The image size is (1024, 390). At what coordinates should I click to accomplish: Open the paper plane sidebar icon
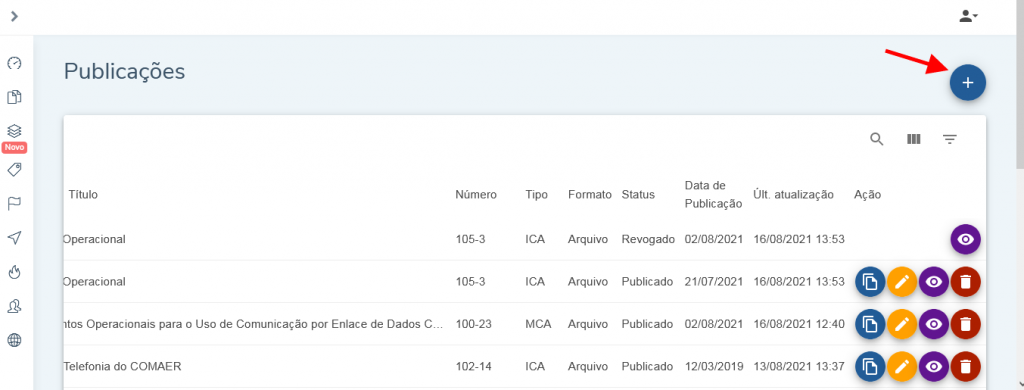coord(14,238)
